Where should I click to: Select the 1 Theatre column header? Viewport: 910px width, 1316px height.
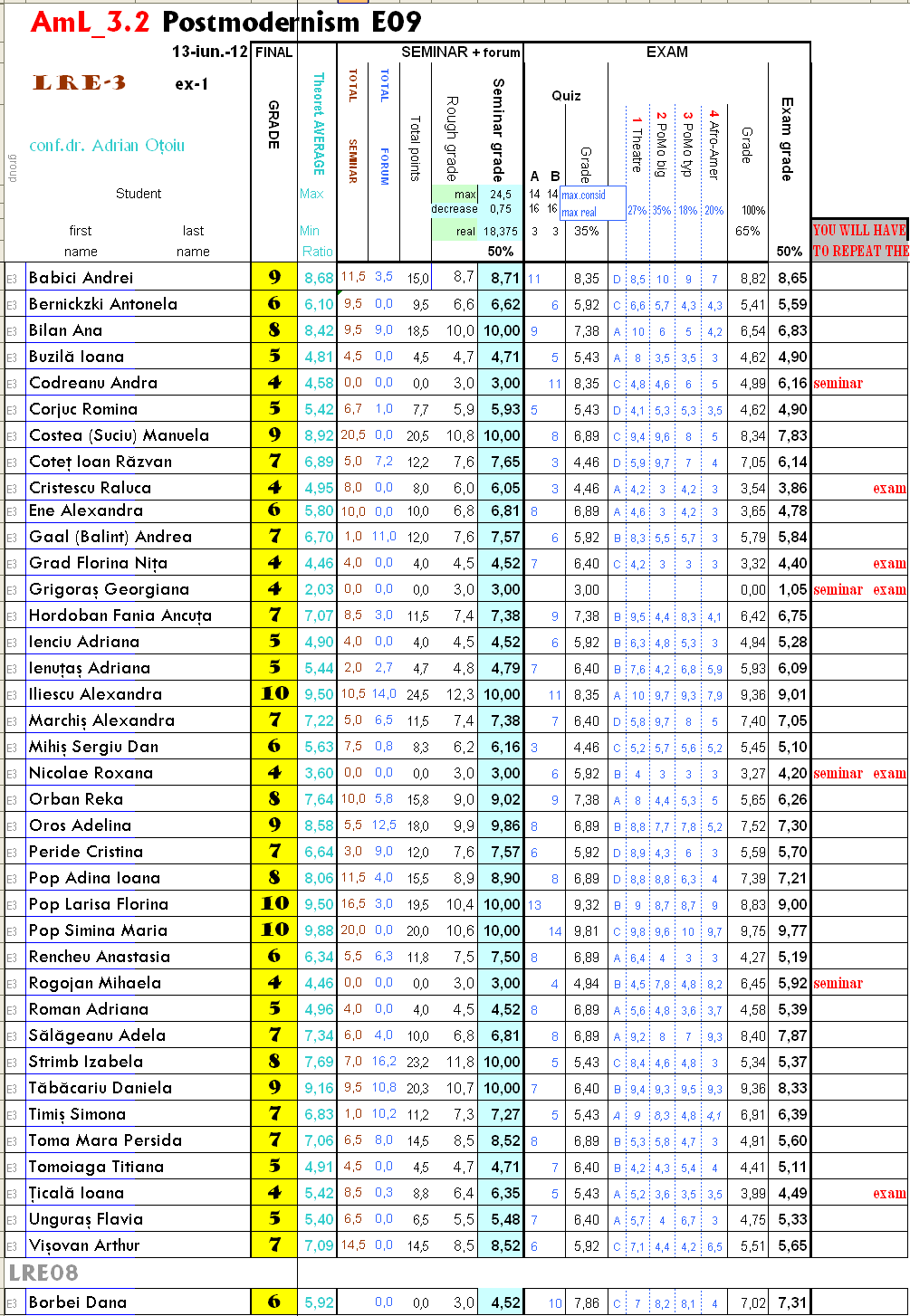point(637,143)
